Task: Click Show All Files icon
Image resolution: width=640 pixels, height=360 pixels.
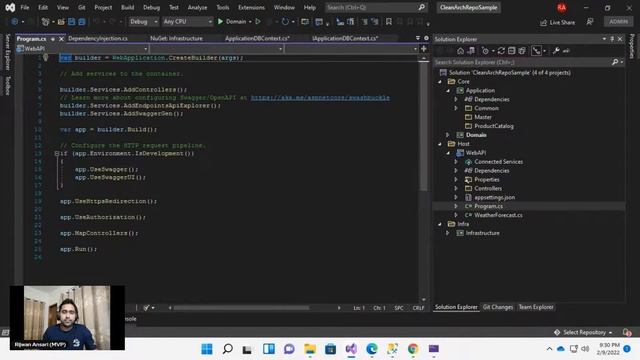Action: [x=522, y=51]
